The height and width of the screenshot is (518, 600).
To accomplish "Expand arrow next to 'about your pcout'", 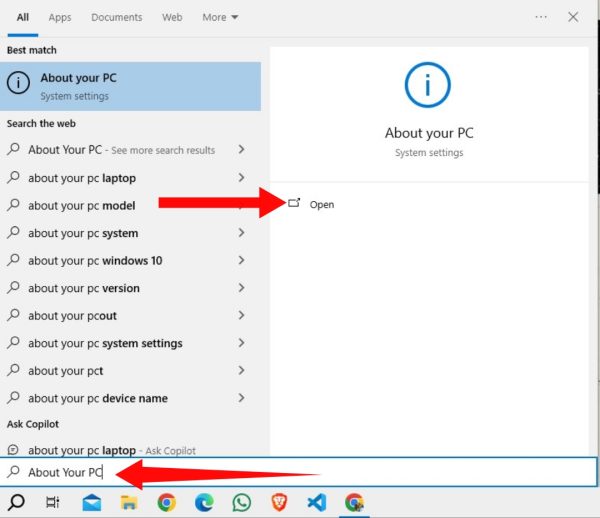I will tap(241, 315).
